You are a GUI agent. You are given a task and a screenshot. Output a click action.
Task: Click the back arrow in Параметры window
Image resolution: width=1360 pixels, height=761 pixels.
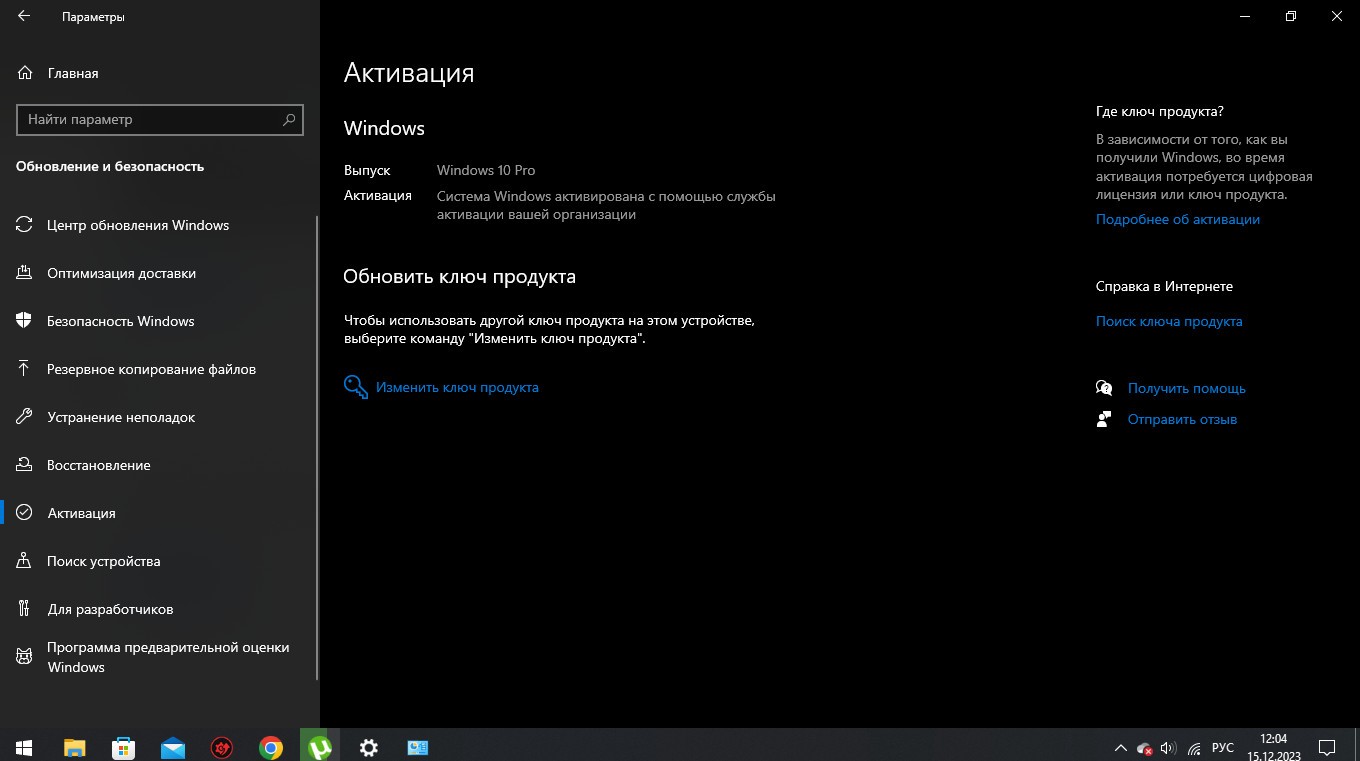24,17
